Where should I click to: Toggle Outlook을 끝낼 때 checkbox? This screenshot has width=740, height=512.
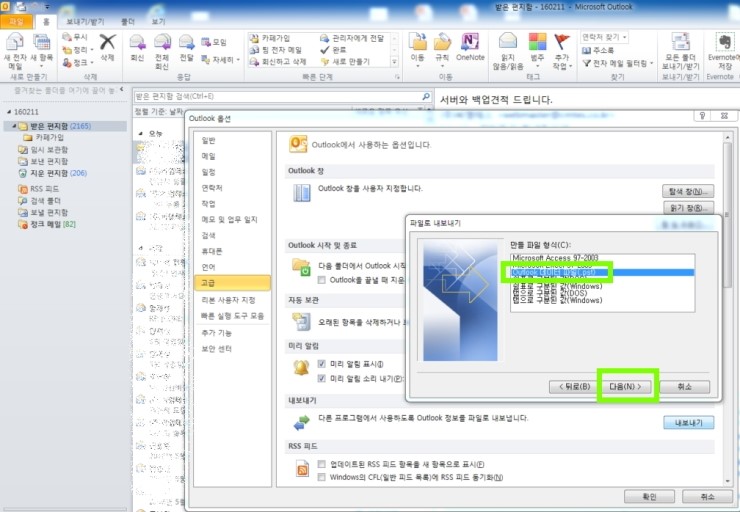click(x=321, y=280)
